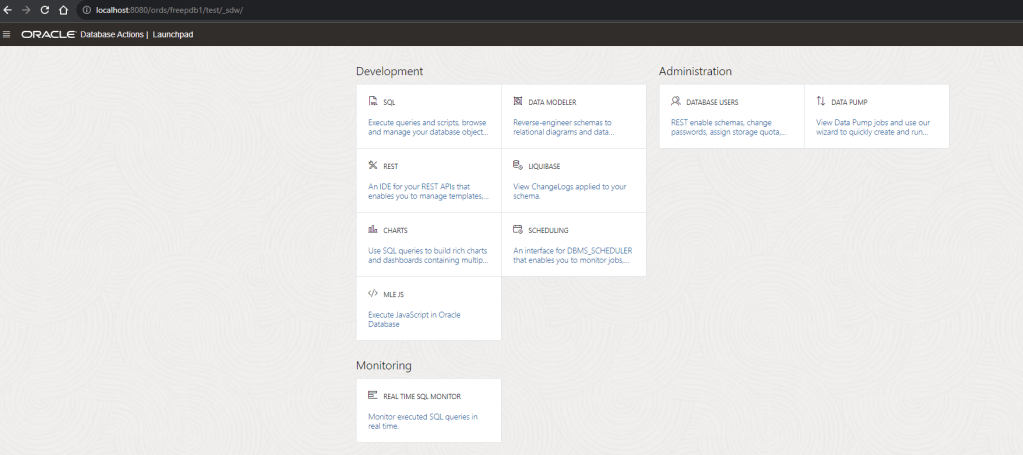The height and width of the screenshot is (455, 1023).
Task: Click the Liquibase card icon
Action: click(x=517, y=165)
